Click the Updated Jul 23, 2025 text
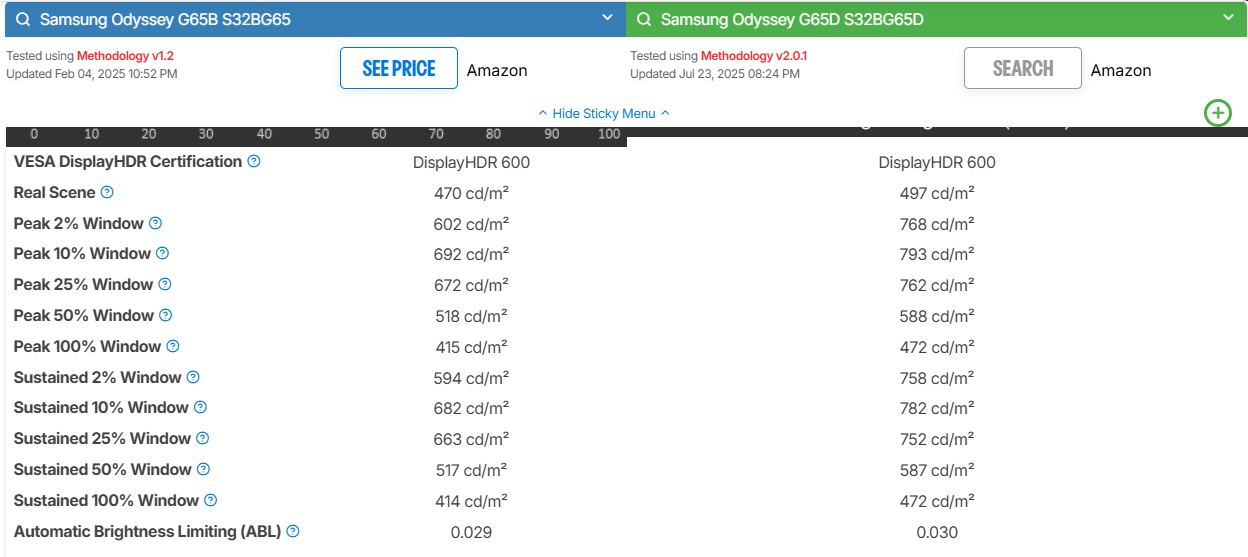The height and width of the screenshot is (557, 1248). coord(715,73)
